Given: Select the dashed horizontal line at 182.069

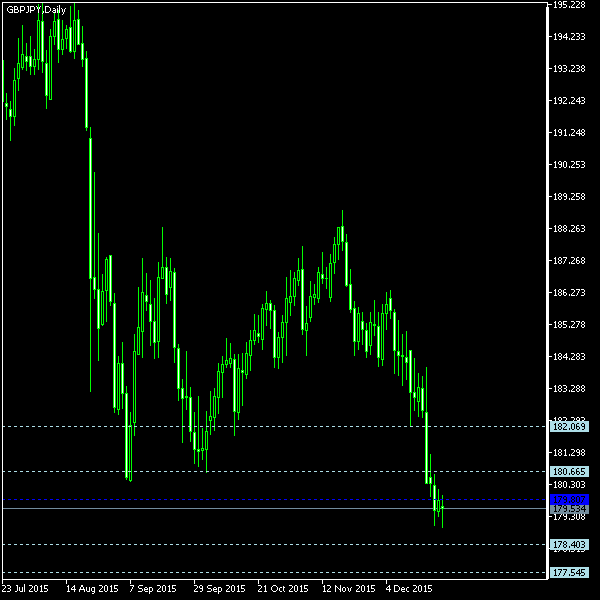Looking at the screenshot, I should pos(274,426).
